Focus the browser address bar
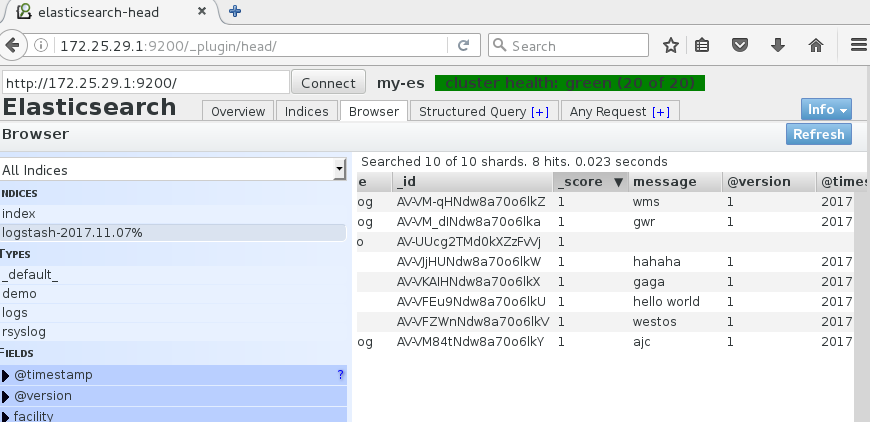 252,45
